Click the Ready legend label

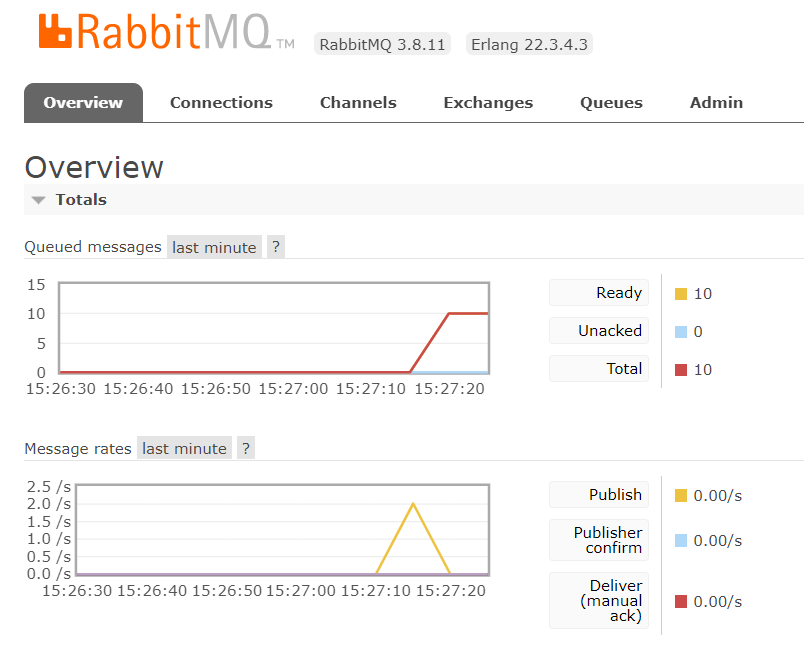(x=599, y=293)
